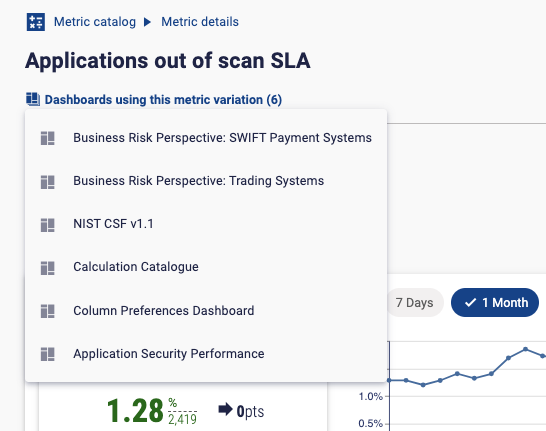The height and width of the screenshot is (431, 546).
Task: Choose the Column Preferences Dashboard entry
Action: click(206, 311)
